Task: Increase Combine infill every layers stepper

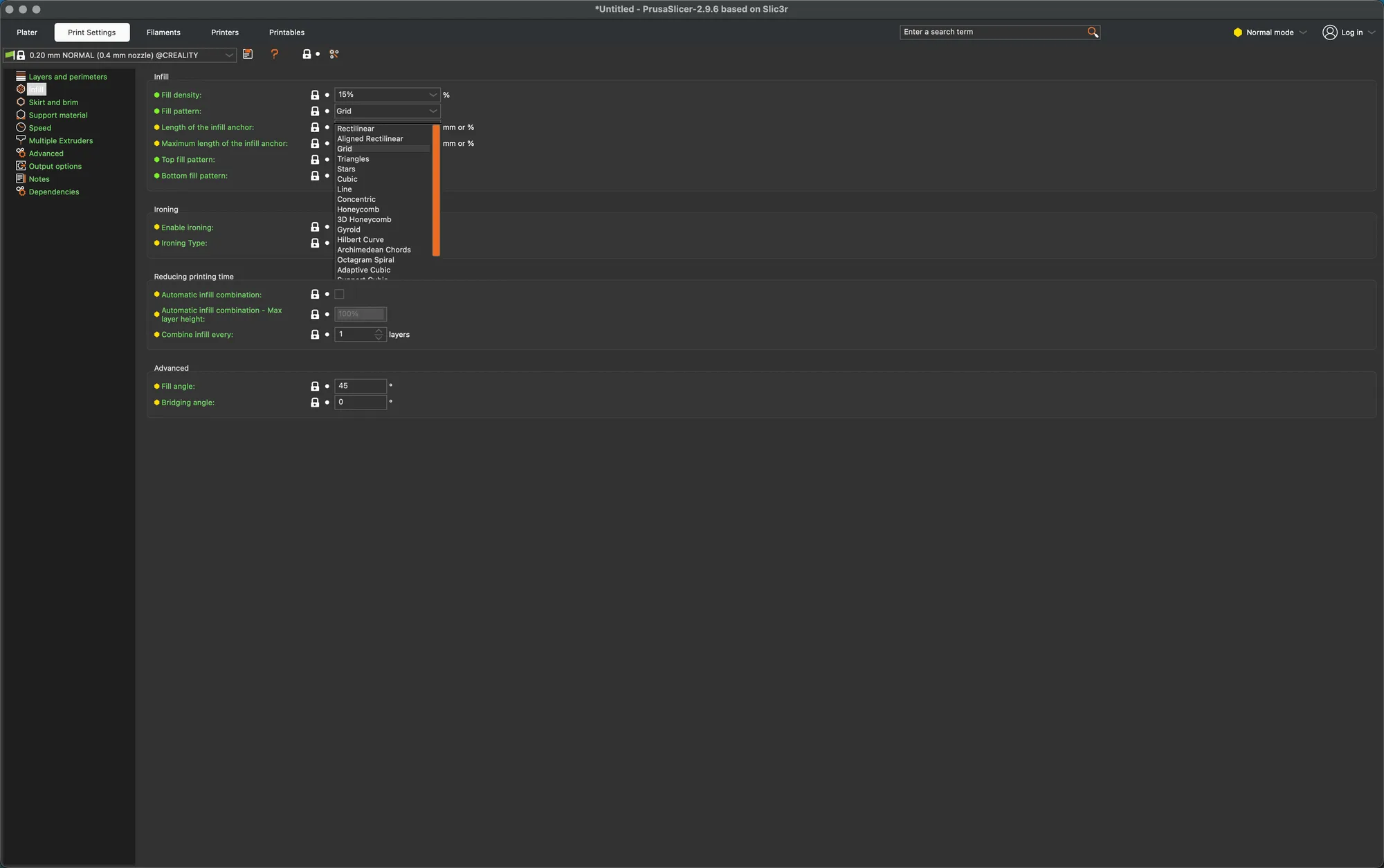Action: 379,331
